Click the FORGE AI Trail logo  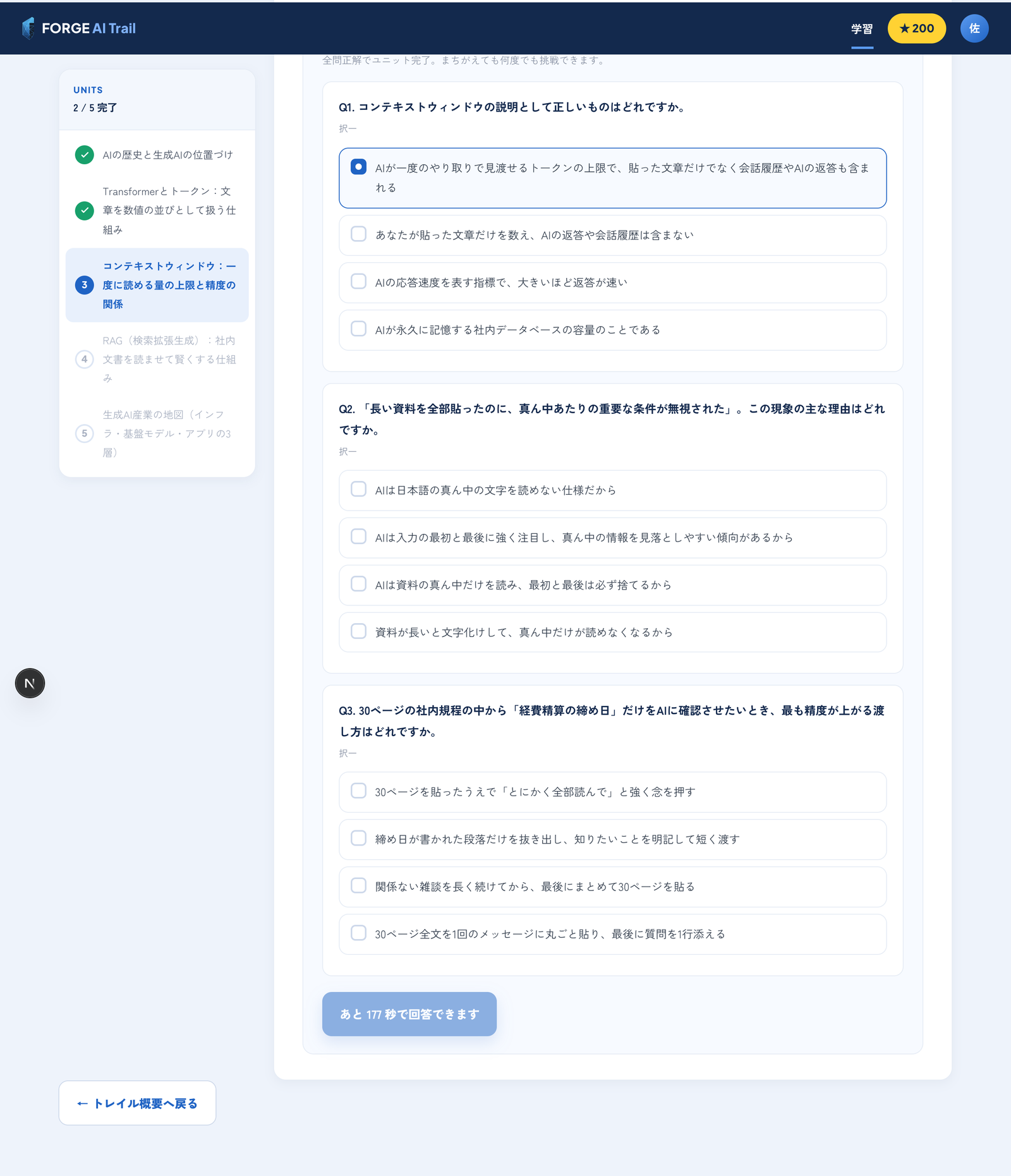tap(78, 28)
